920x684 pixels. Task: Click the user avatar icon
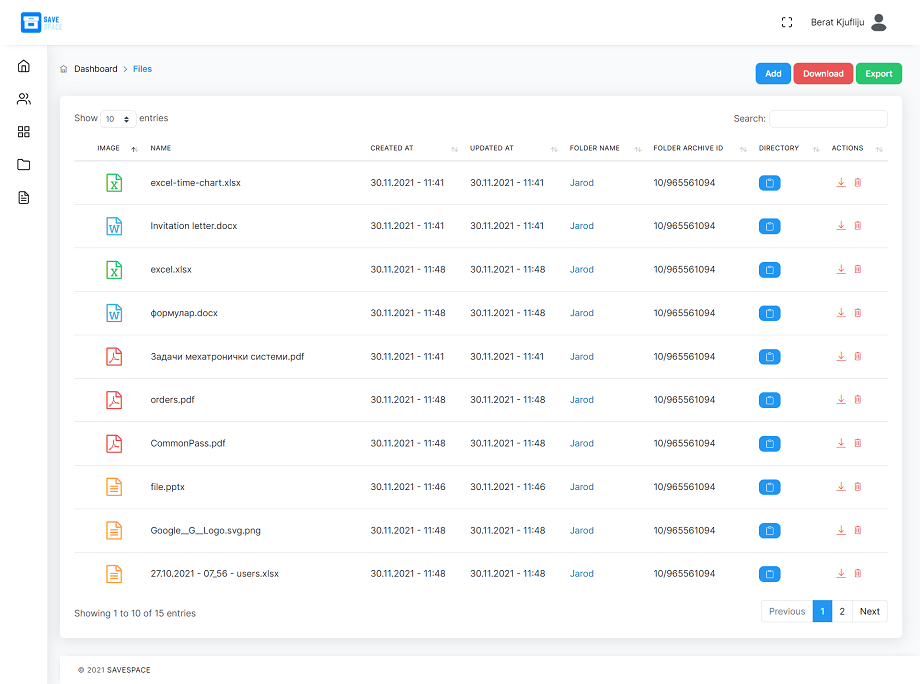pos(879,22)
